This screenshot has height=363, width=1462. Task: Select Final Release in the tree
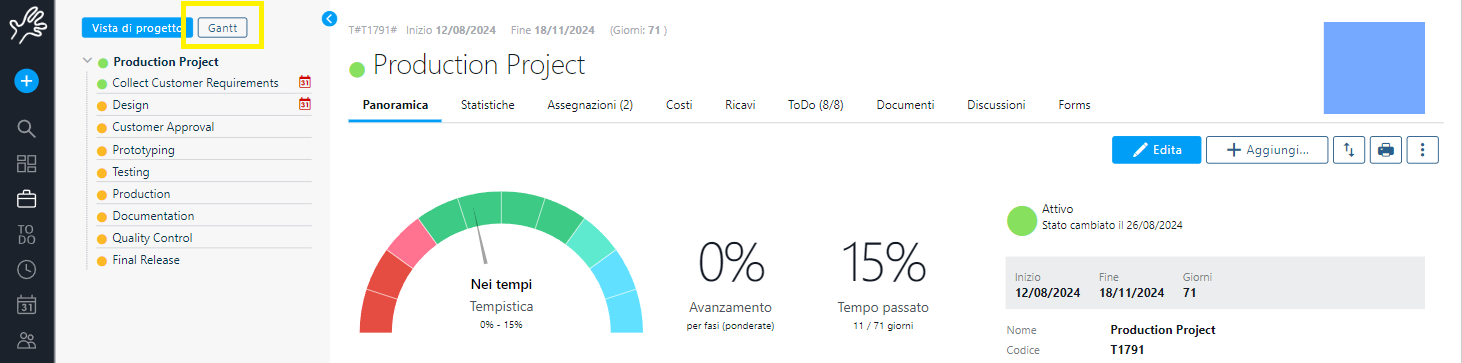click(x=146, y=260)
